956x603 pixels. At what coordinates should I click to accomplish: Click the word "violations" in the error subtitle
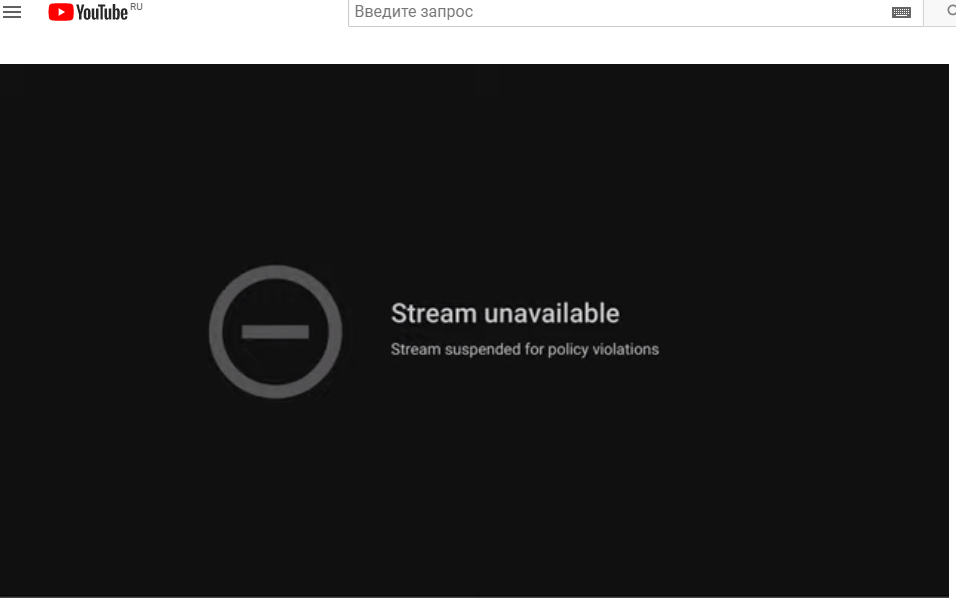pyautogui.click(x=626, y=349)
